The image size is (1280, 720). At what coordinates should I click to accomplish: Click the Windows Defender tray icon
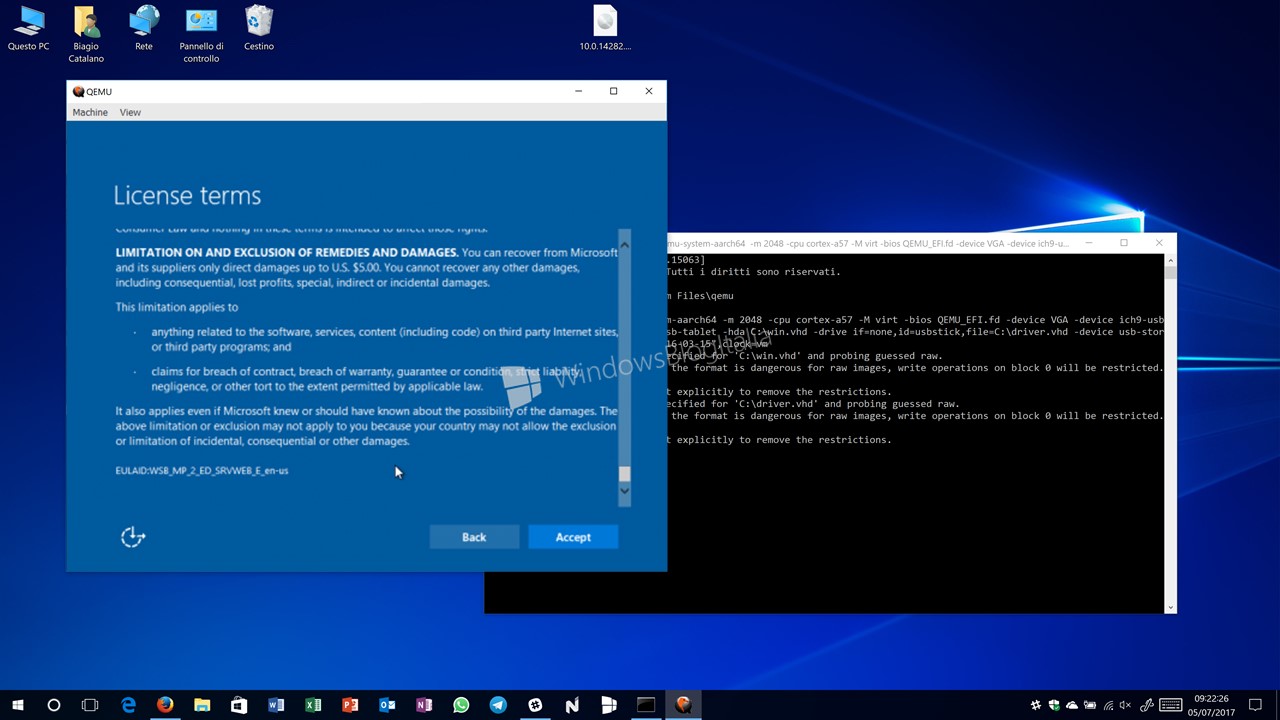click(x=1054, y=705)
